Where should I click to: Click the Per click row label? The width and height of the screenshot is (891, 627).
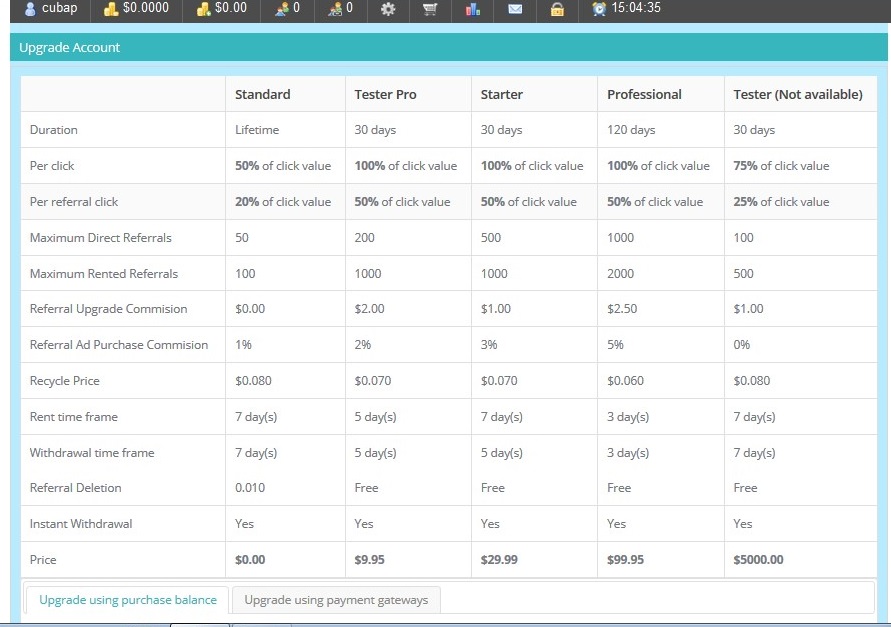52,165
